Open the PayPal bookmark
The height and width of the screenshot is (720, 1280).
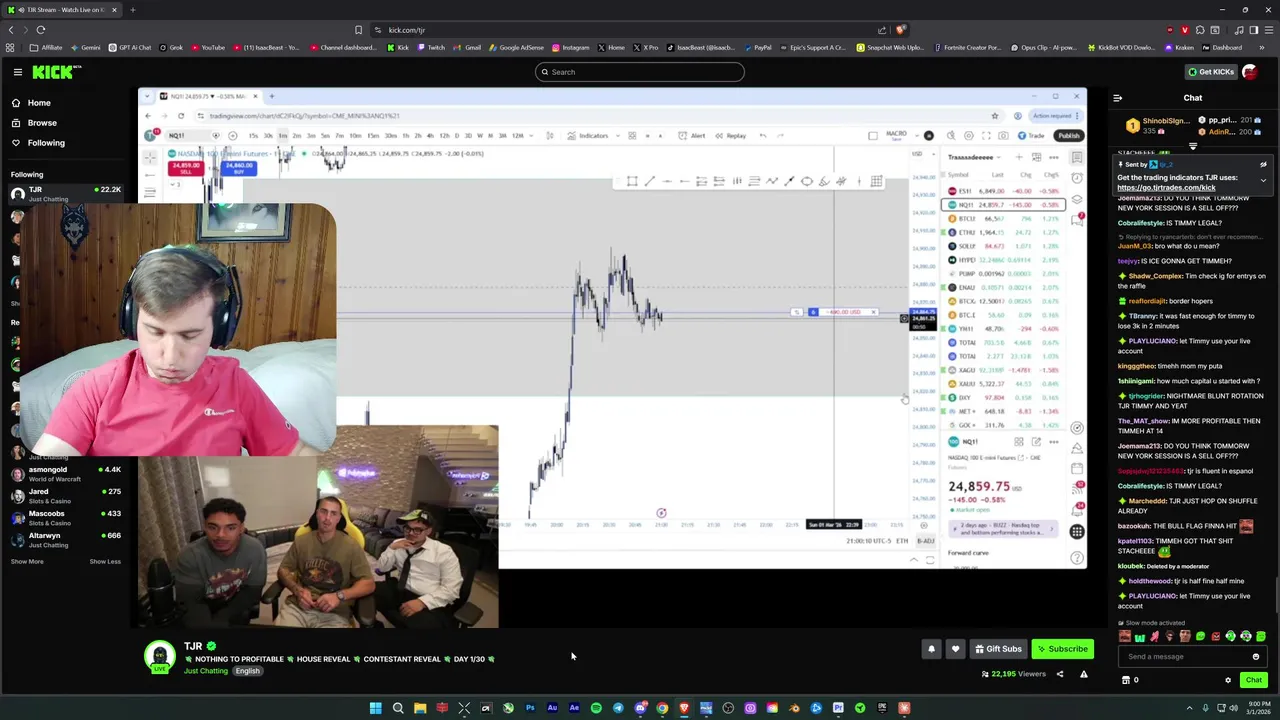pyautogui.click(x=757, y=48)
